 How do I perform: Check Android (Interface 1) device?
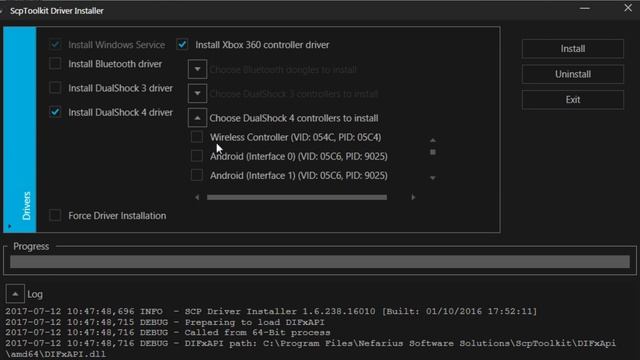[197, 175]
